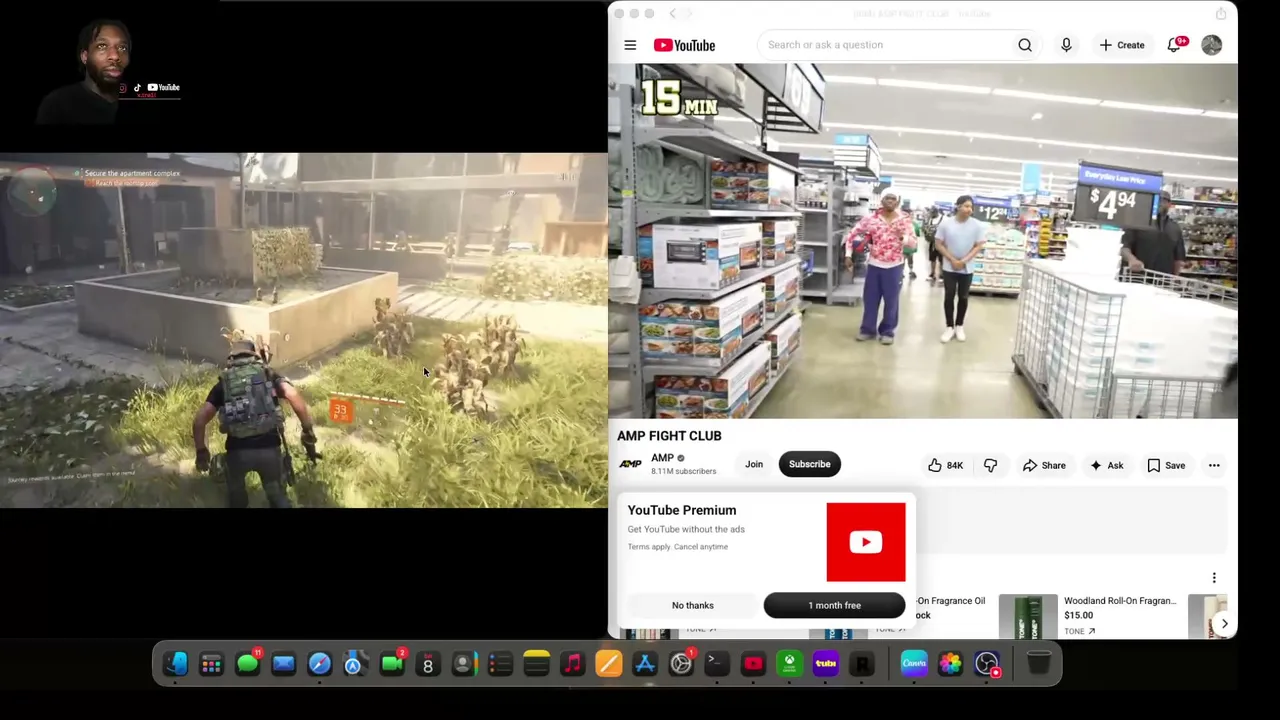
Task: Click the Share icon in the Safari toolbar
Action: pyautogui.click(x=1221, y=14)
